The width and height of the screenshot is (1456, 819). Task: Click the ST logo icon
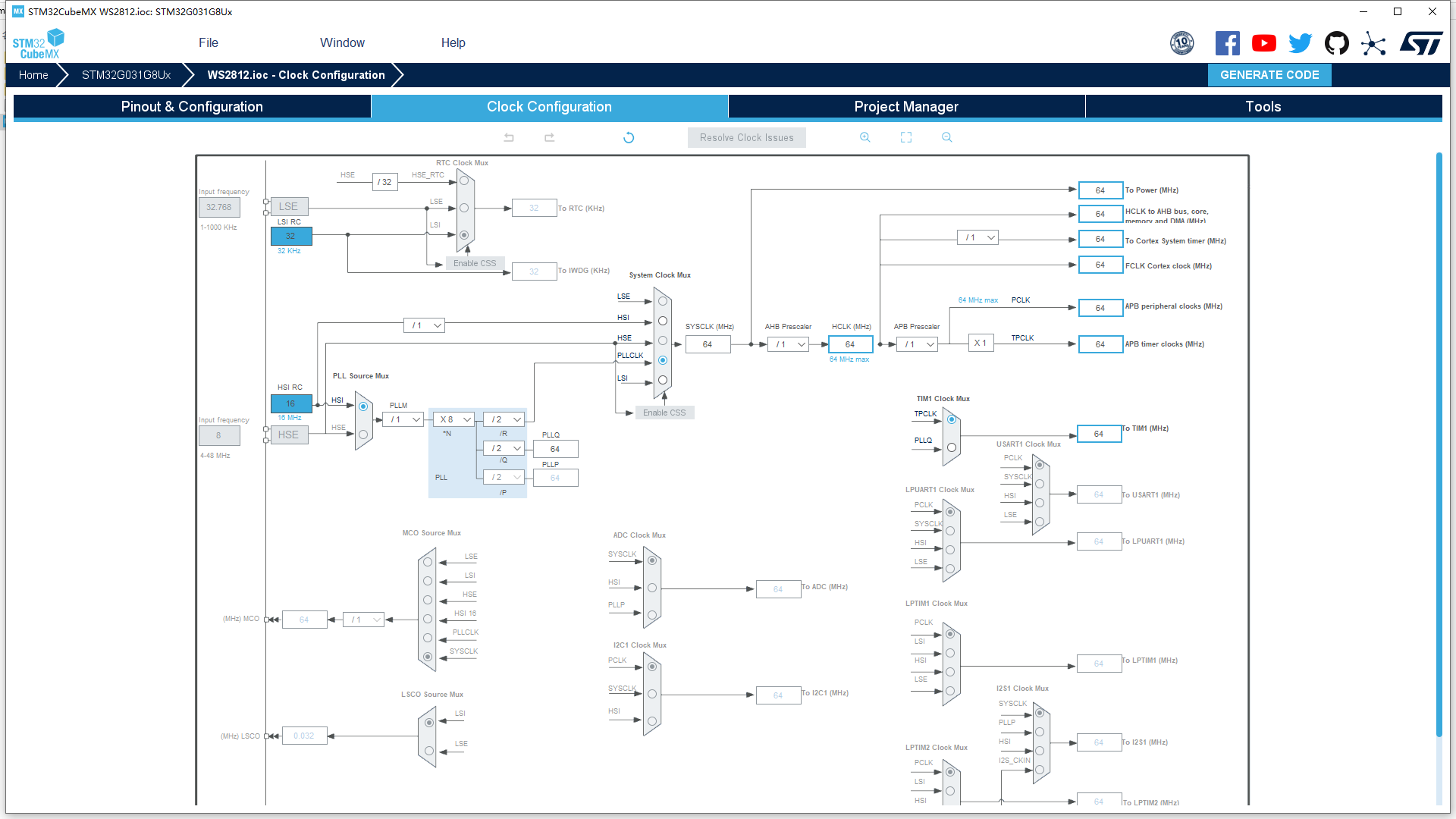(x=1421, y=43)
